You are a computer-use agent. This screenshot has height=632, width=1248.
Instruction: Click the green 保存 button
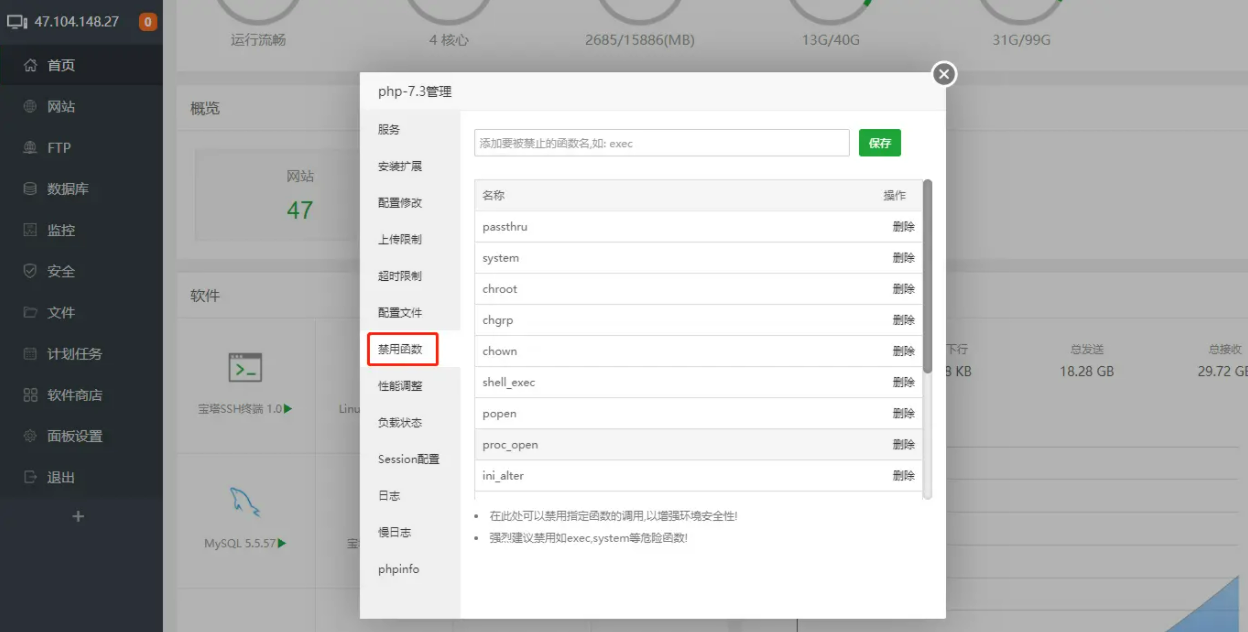click(x=880, y=143)
